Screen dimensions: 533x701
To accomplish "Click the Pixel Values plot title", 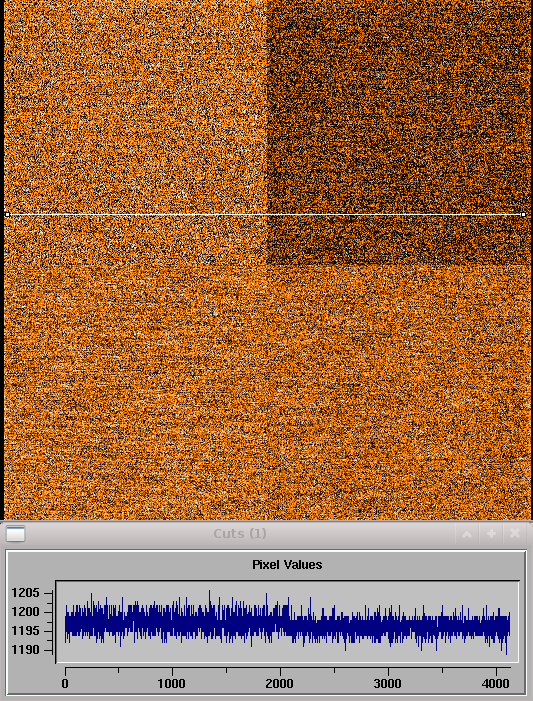I will coord(287,565).
